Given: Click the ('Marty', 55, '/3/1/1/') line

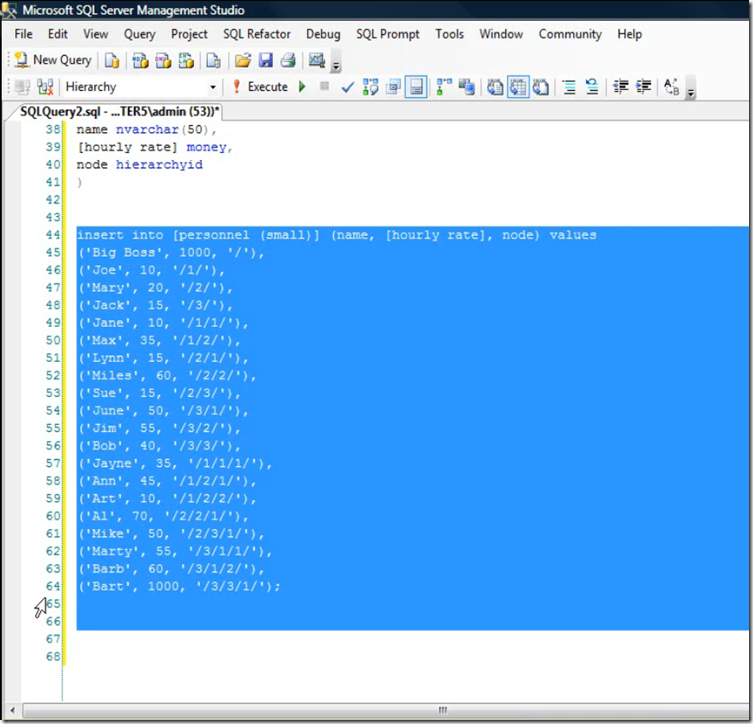Looking at the screenshot, I should (x=175, y=551).
